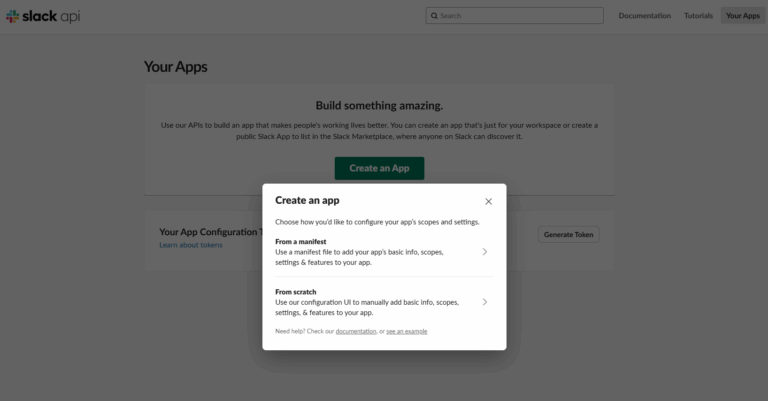Open the see an example link
The image size is (768, 401).
(x=407, y=331)
